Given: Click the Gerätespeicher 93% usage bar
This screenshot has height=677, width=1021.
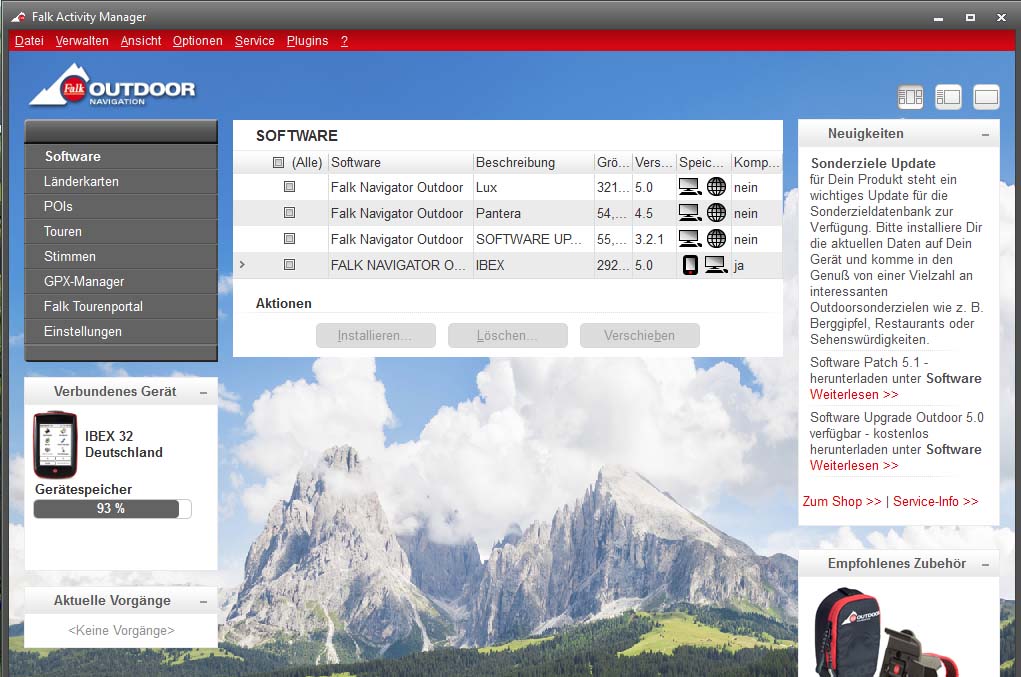Looking at the screenshot, I should pyautogui.click(x=112, y=509).
